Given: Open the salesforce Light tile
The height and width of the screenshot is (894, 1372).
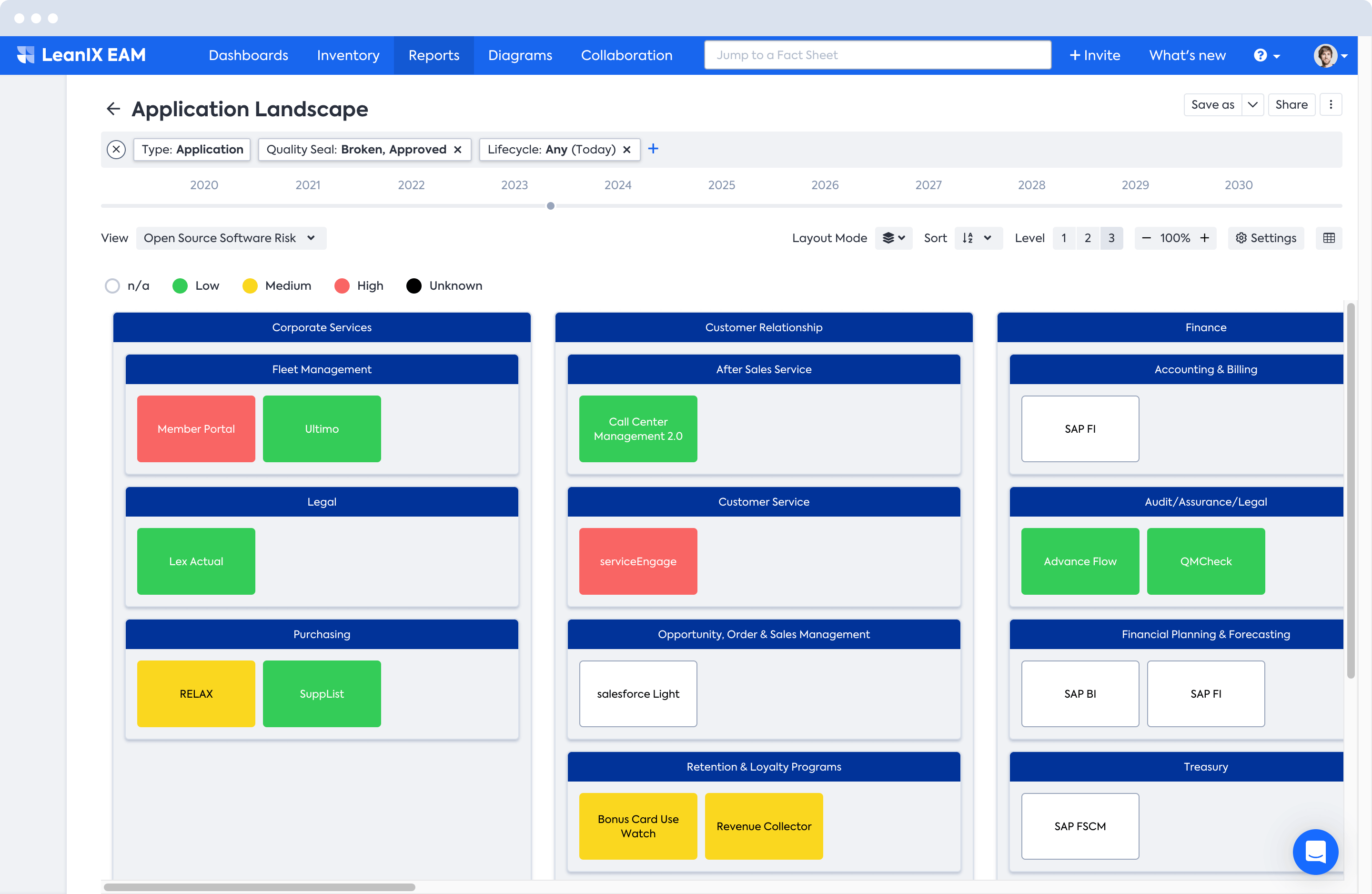Looking at the screenshot, I should 638,694.
